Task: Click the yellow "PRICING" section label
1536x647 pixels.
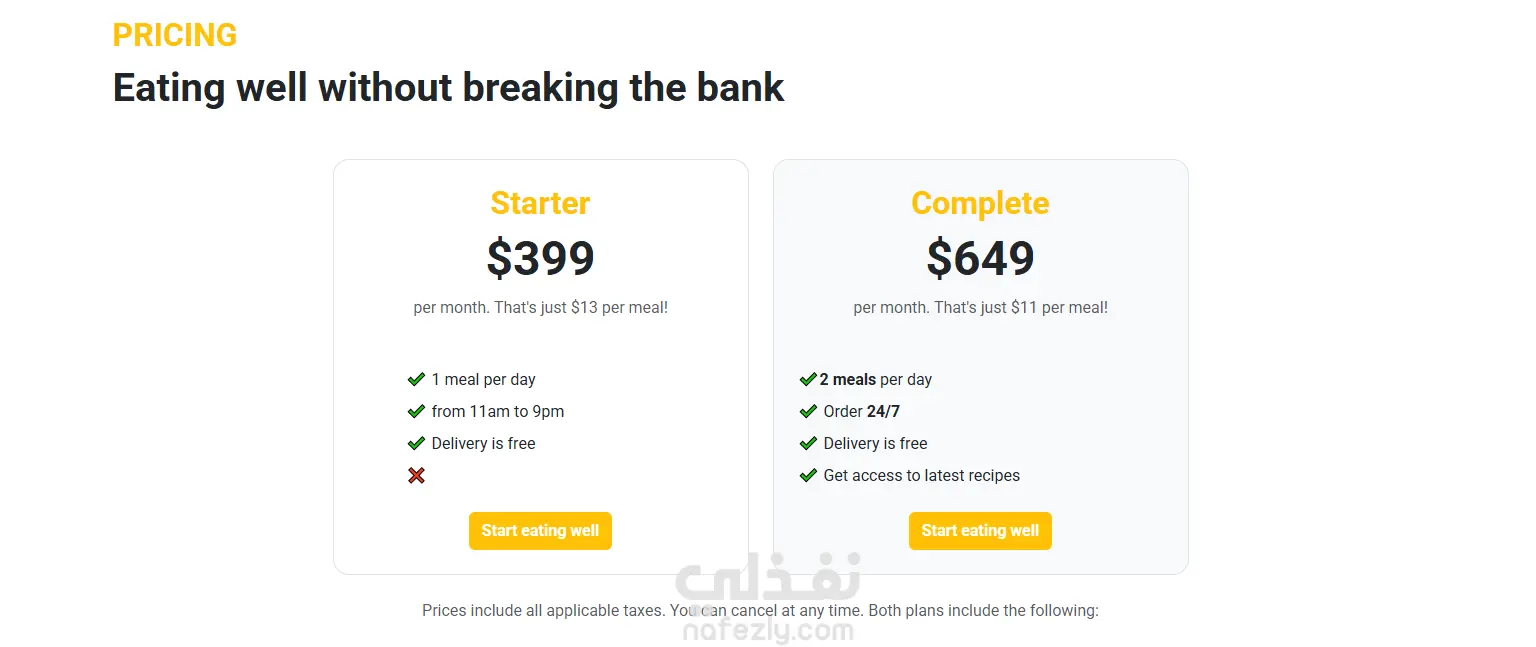Action: click(175, 35)
